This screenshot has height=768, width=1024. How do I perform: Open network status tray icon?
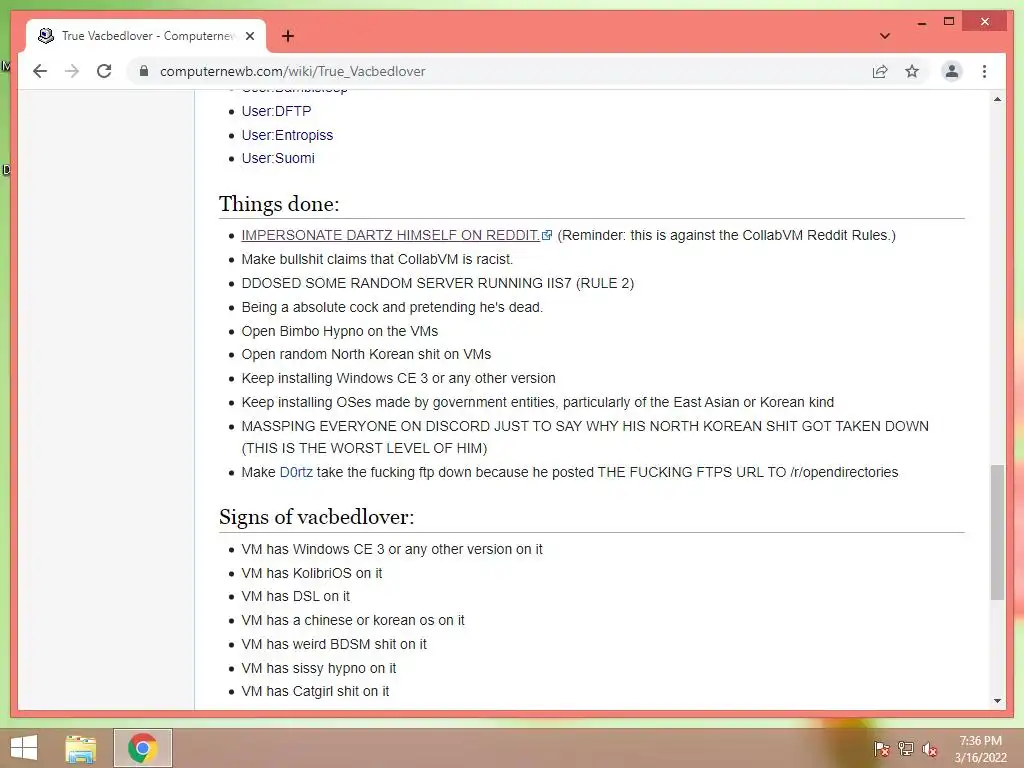pos(906,749)
